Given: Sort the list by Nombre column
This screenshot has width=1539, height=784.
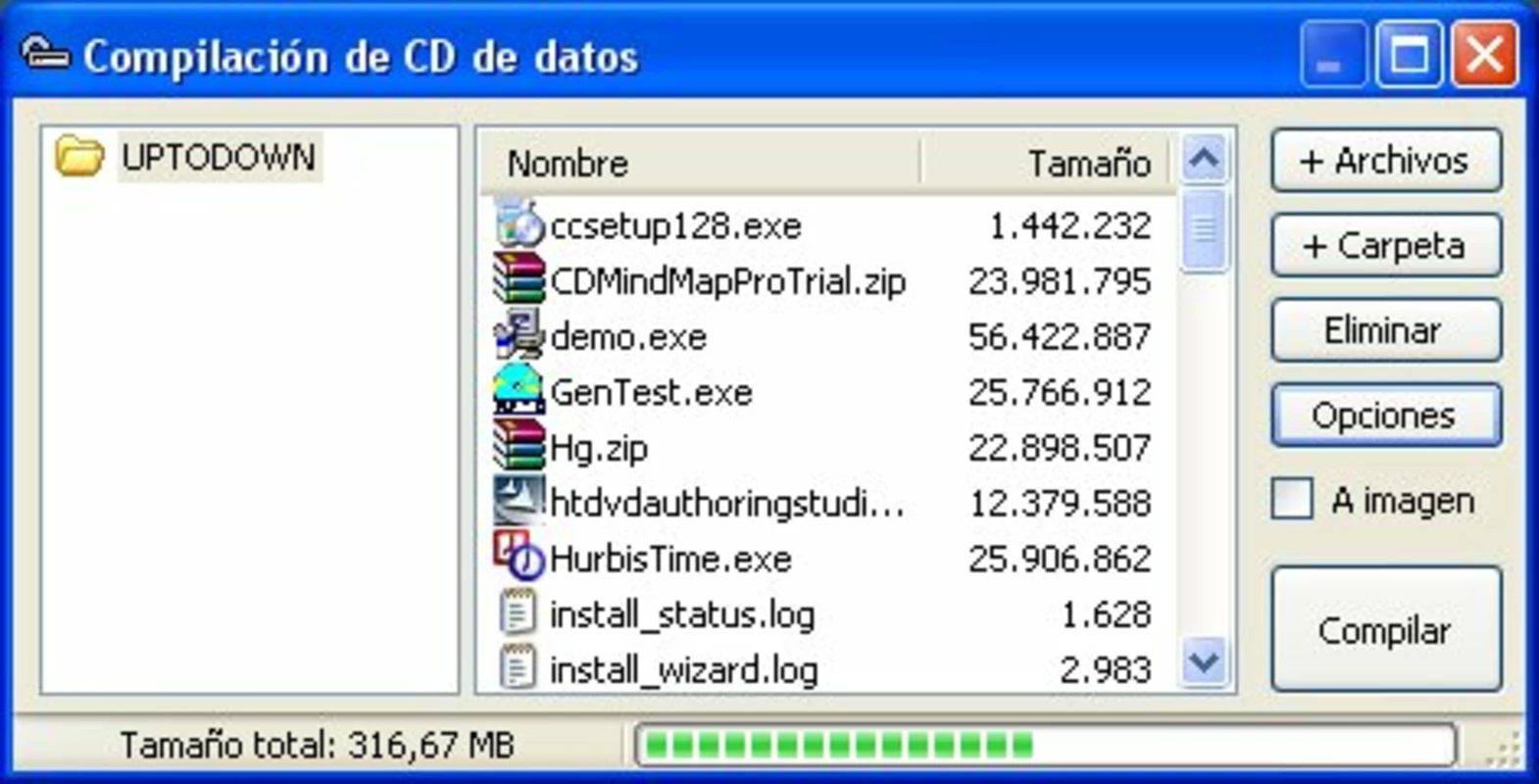Looking at the screenshot, I should [701, 163].
